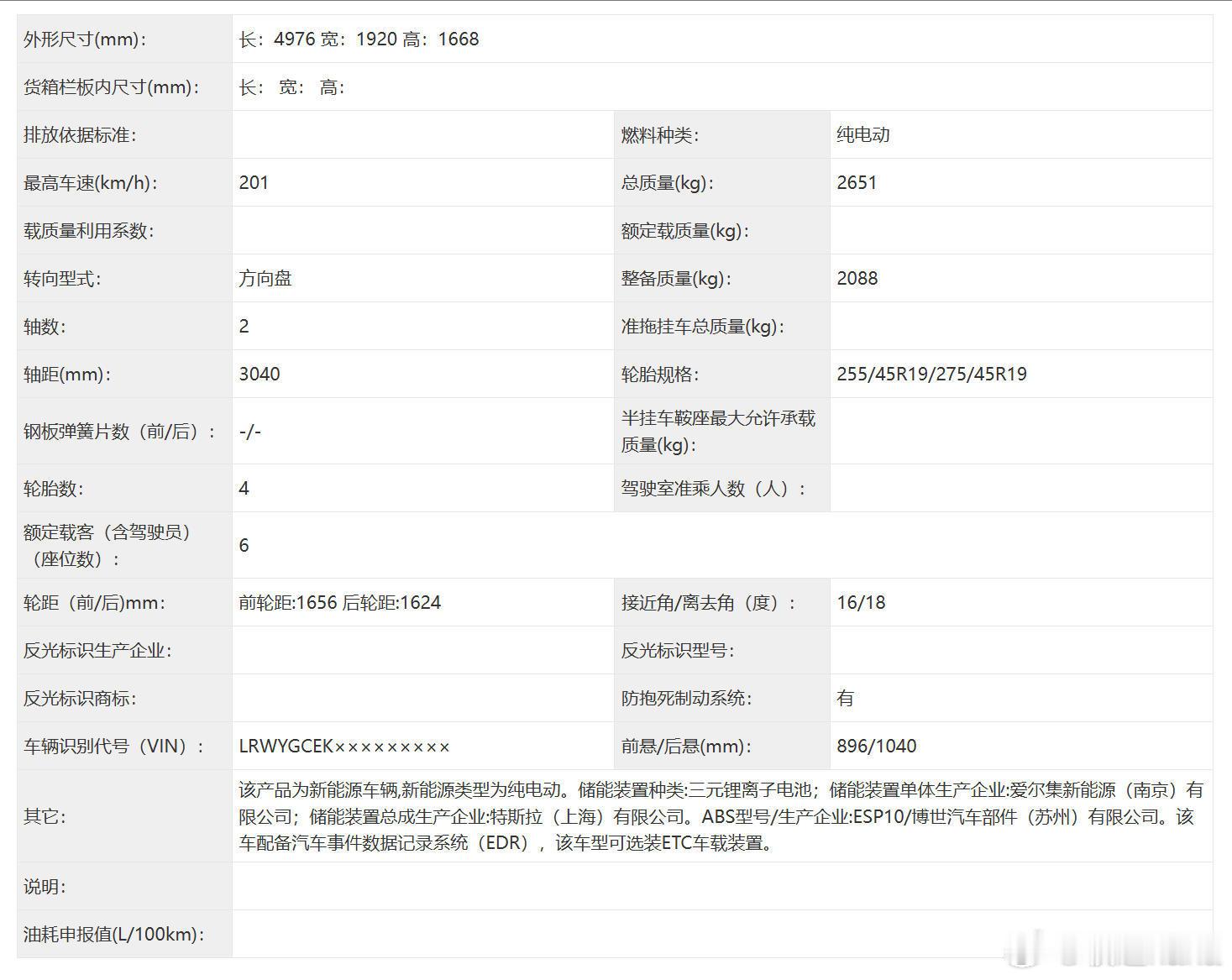Click the 方向盘 steering value
Image resolution: width=1232 pixels, height=980 pixels.
point(265,278)
